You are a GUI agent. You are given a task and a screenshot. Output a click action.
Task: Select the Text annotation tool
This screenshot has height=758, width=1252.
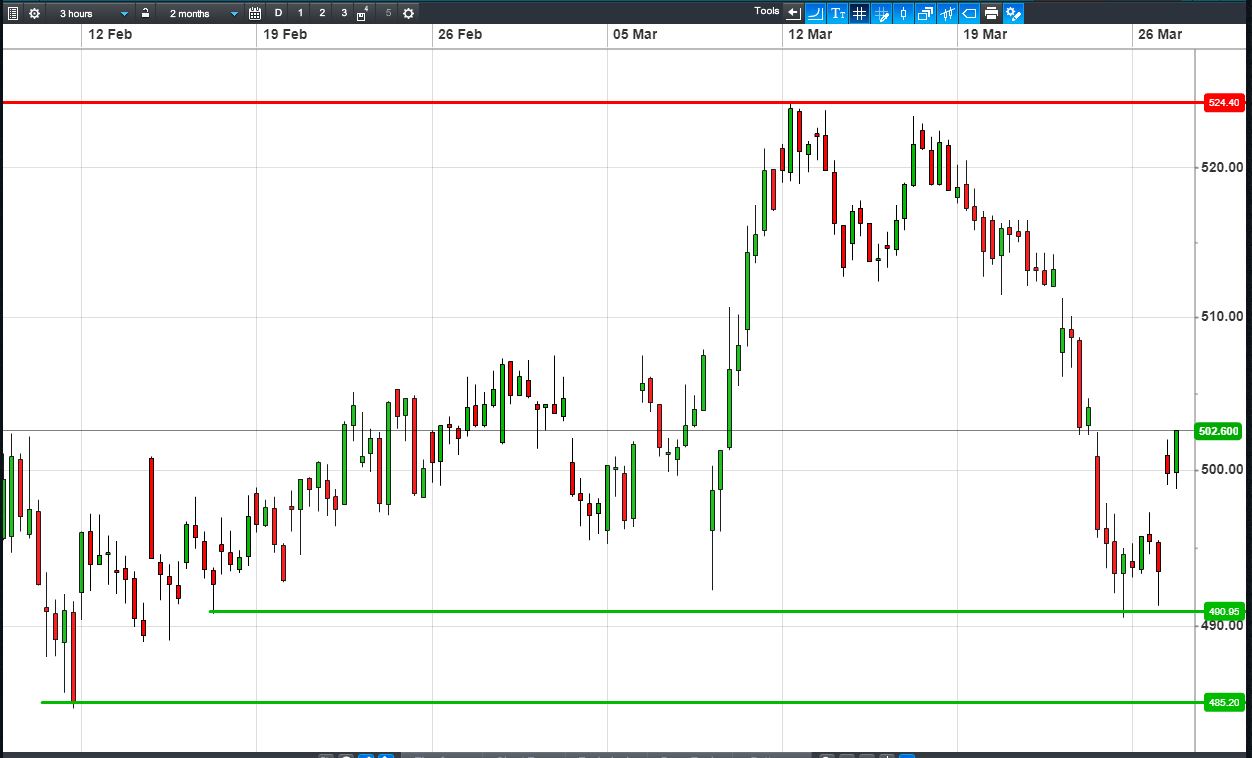point(837,13)
